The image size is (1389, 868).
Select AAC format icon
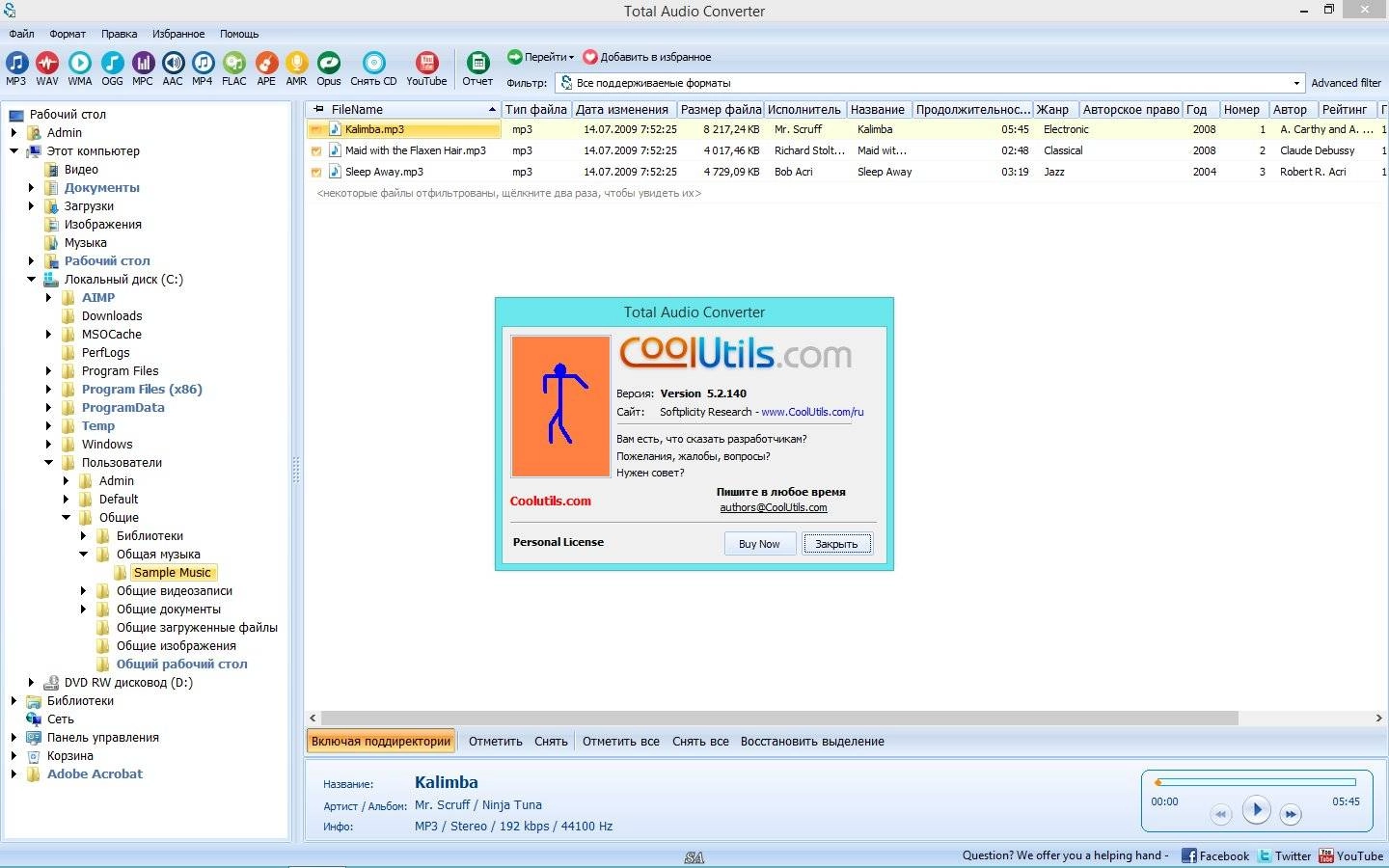pos(173,68)
